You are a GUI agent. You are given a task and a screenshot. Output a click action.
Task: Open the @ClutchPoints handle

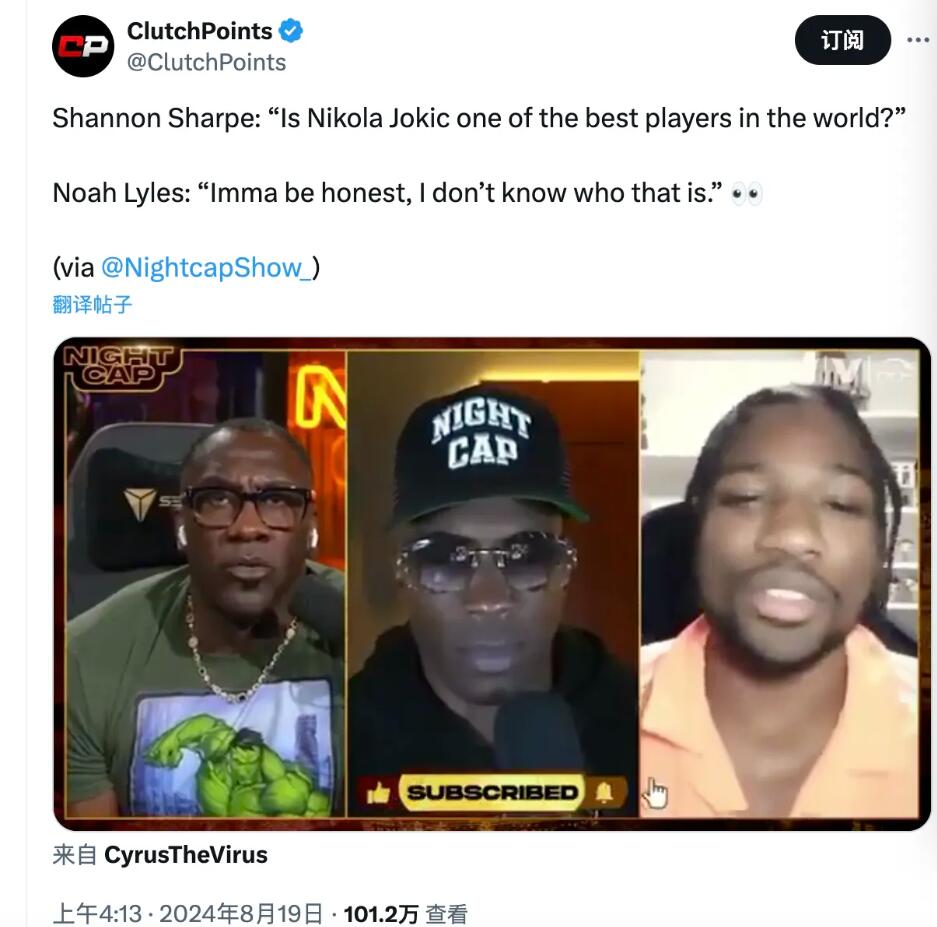coord(207,62)
